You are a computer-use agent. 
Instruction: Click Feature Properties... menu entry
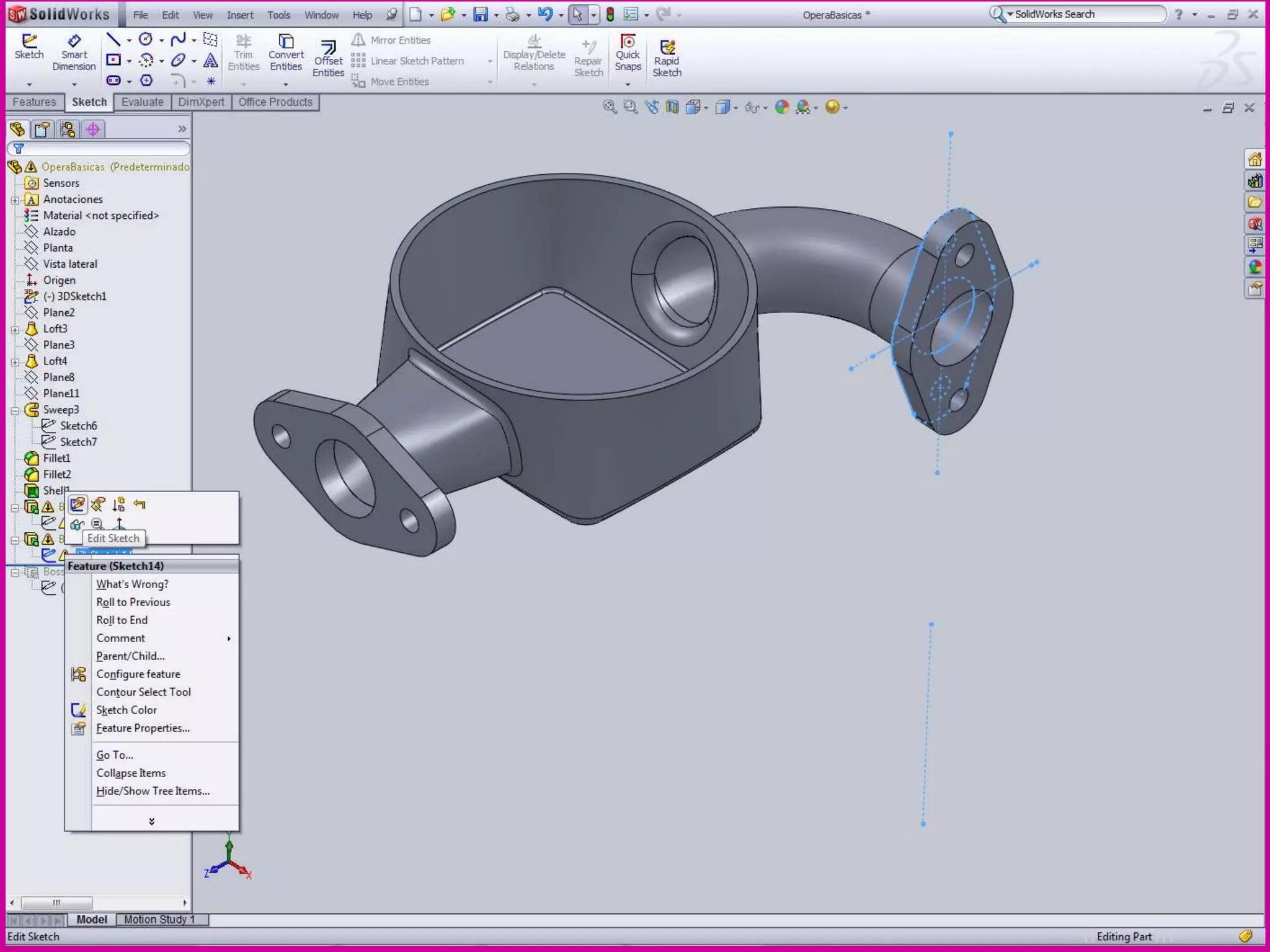(143, 728)
